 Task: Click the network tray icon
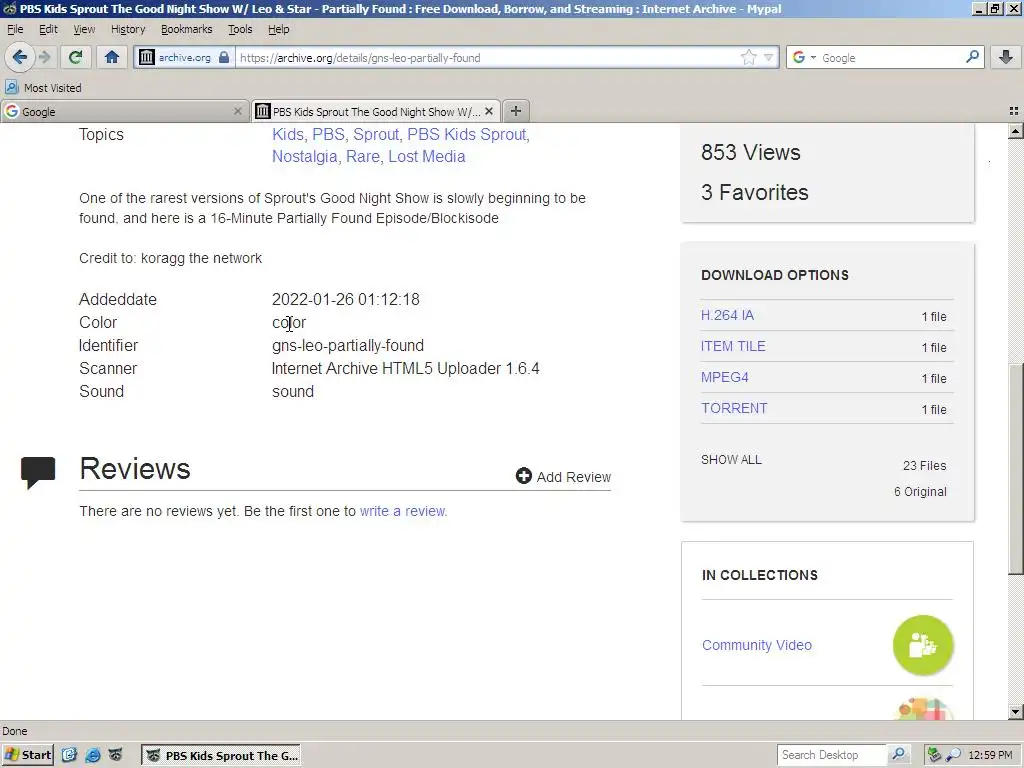click(x=935, y=755)
